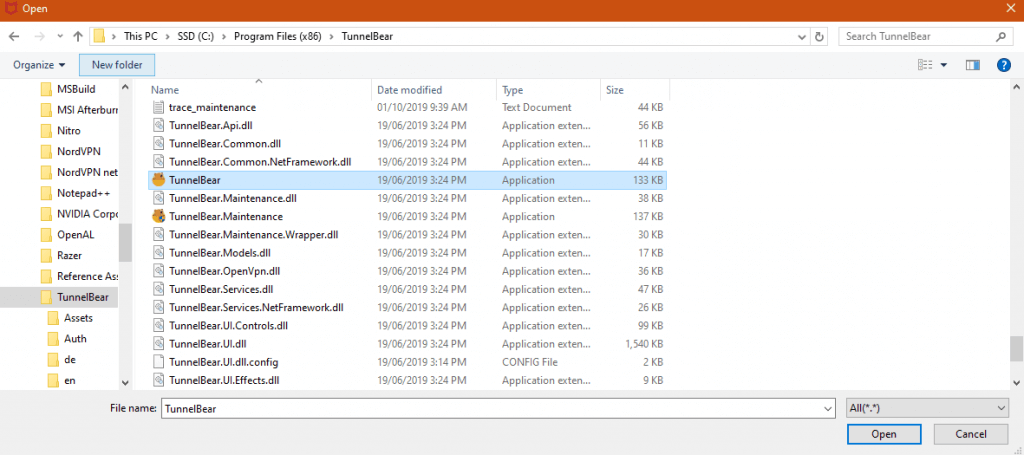Open en subfolder in the tree
Screen dimensions: 1024x455
[x=63, y=381]
